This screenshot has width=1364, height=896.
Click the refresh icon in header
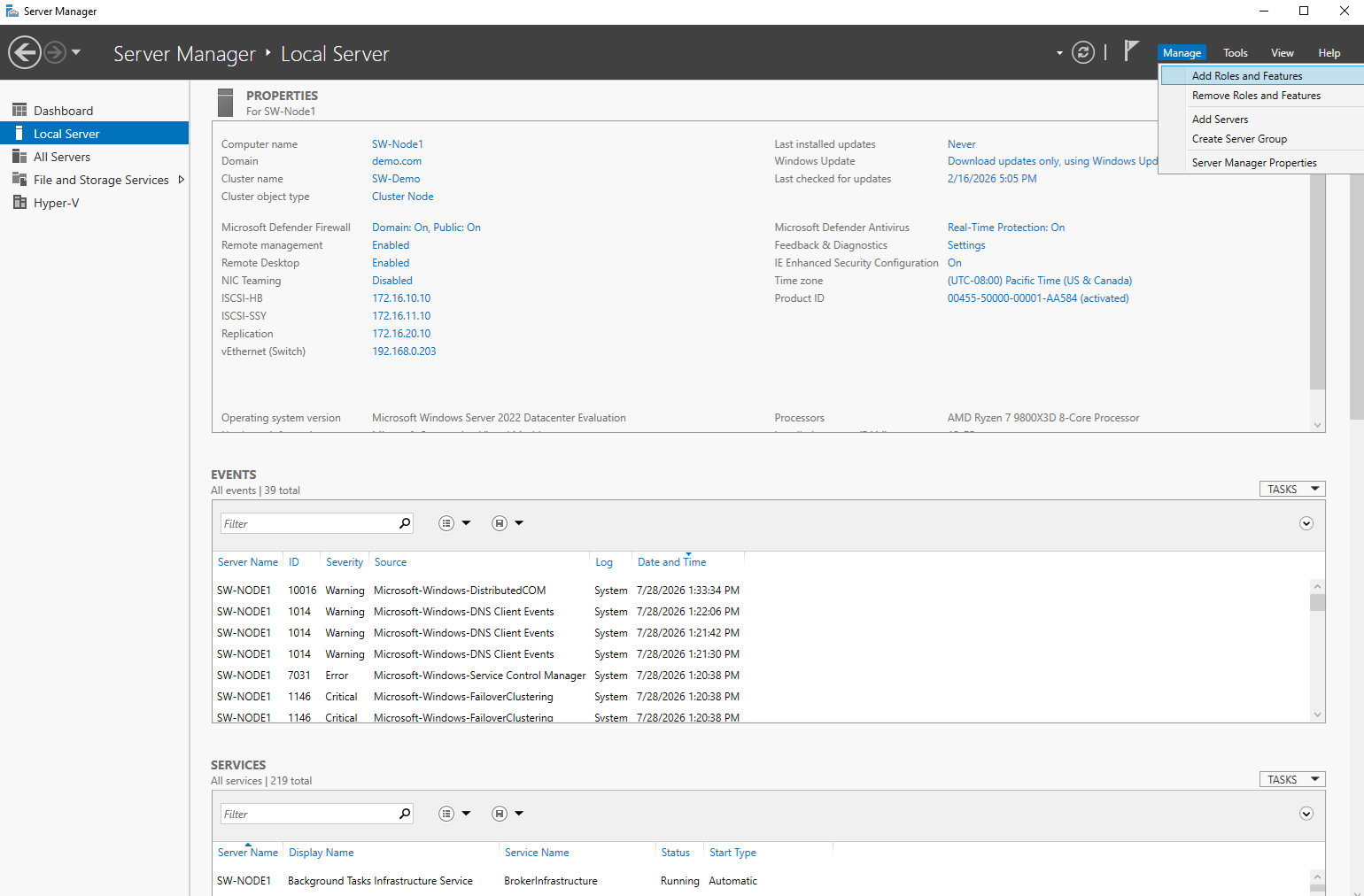[x=1083, y=52]
